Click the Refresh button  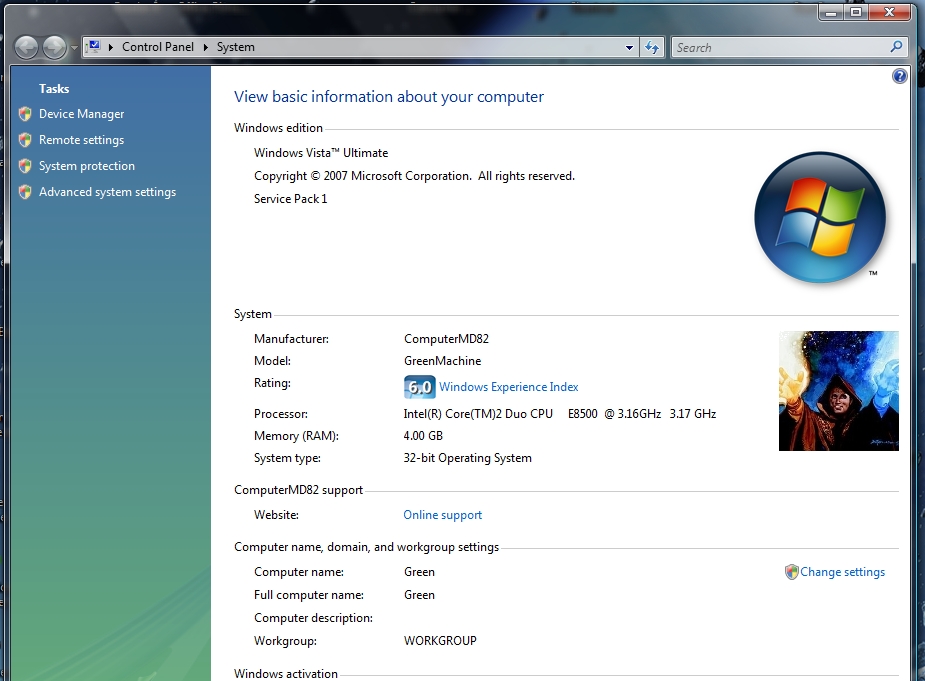(x=652, y=47)
